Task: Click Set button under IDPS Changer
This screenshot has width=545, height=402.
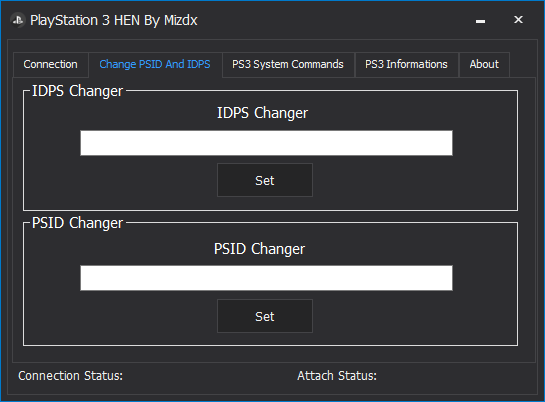Action: [265, 180]
